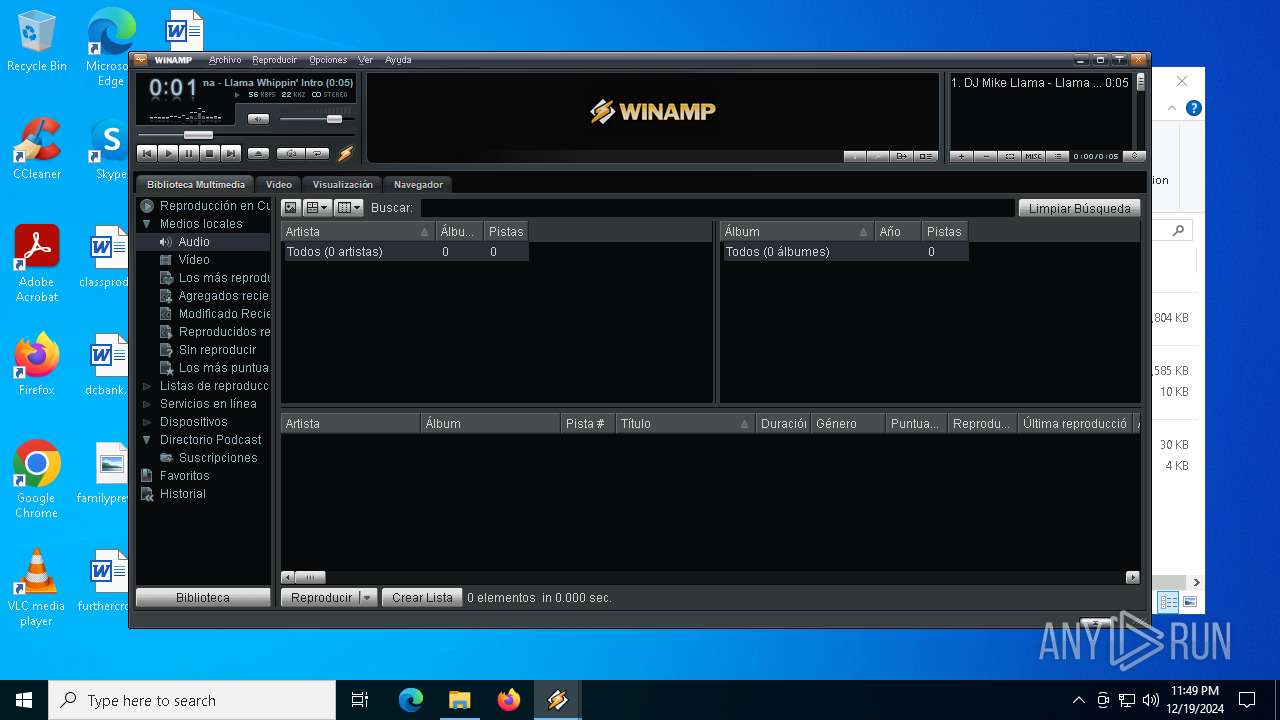Mute audio with the speaker button

pos(258,119)
